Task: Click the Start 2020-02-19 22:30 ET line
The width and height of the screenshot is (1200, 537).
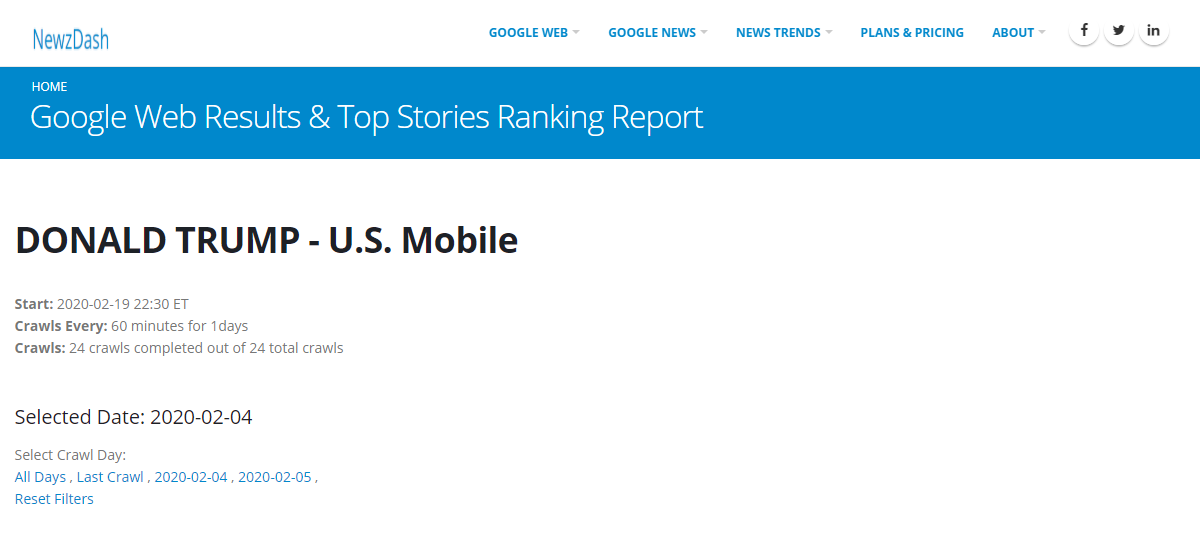Action: coord(102,304)
